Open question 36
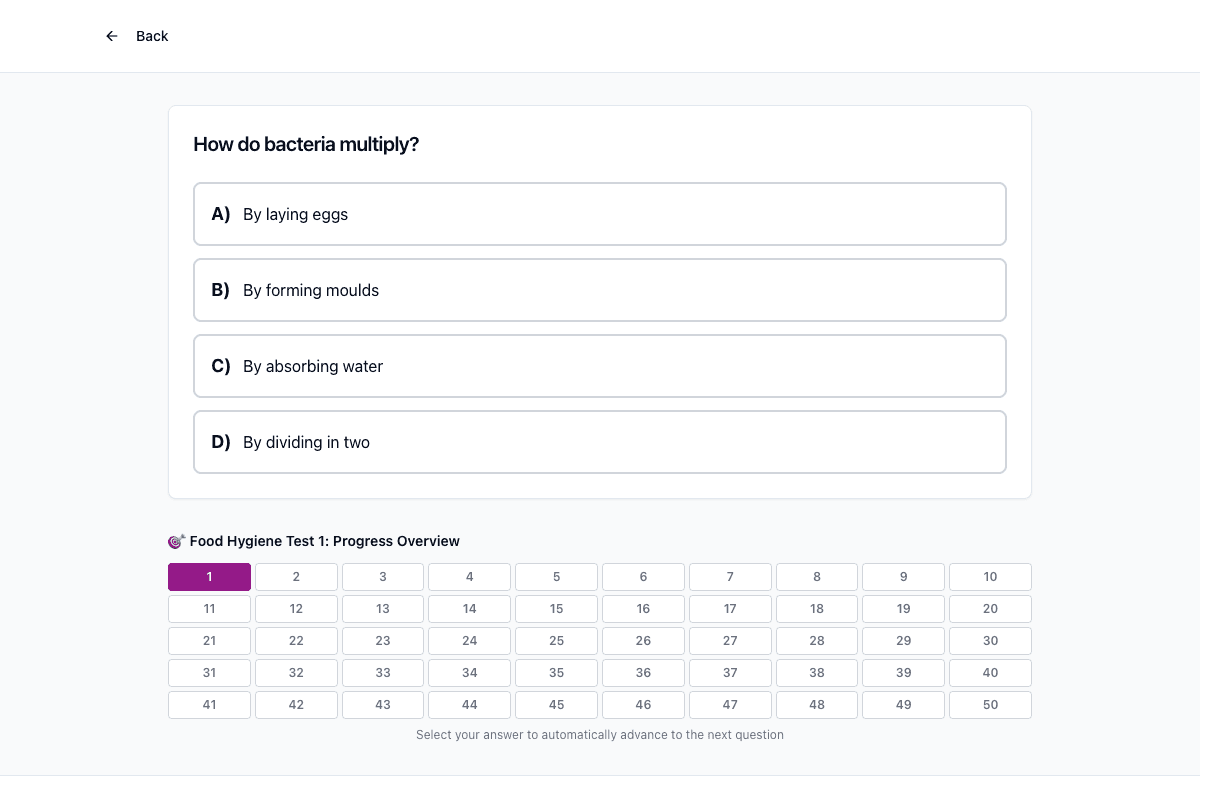1215x790 pixels. point(643,673)
